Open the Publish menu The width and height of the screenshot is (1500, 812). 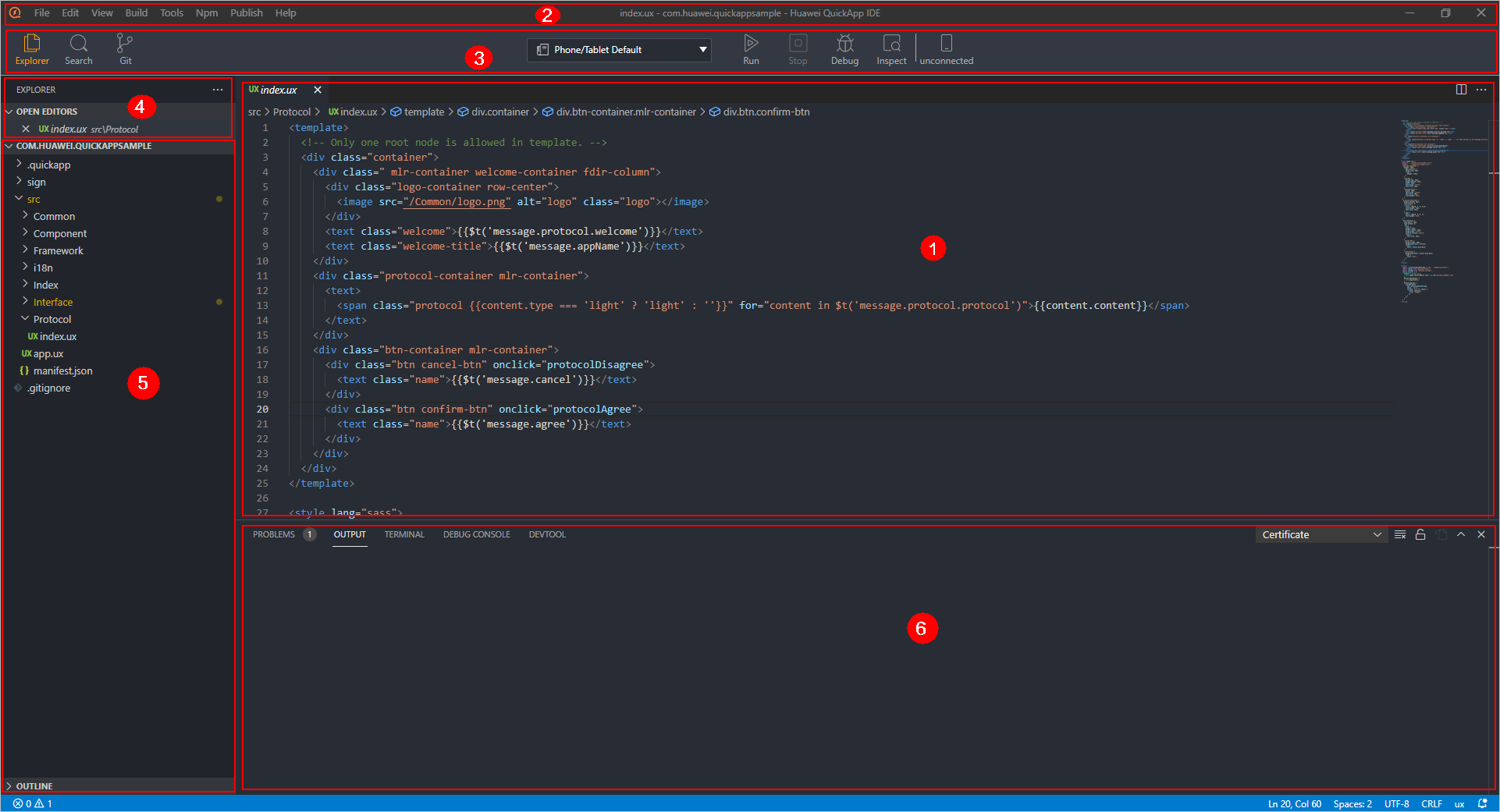click(247, 12)
